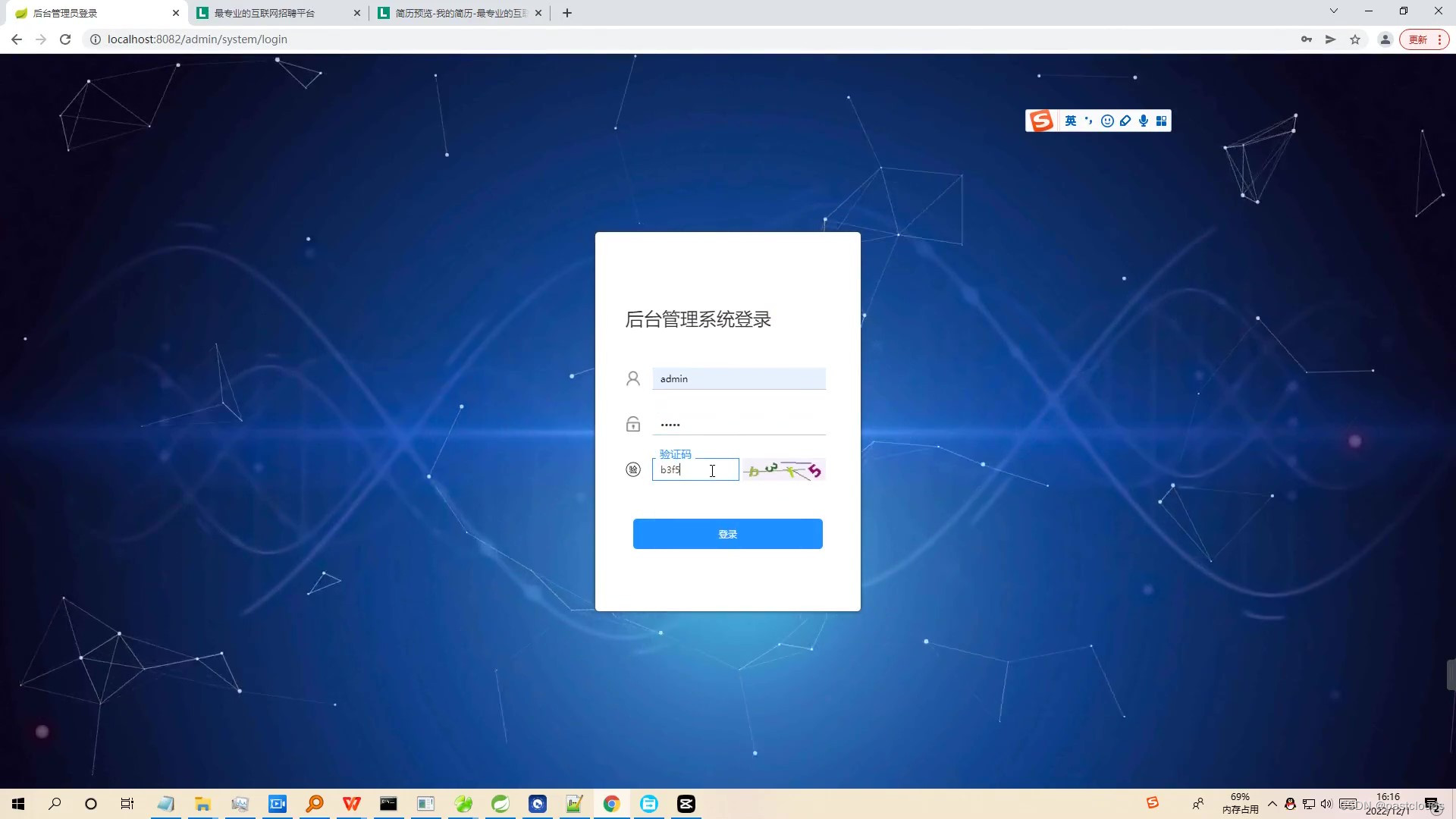Open the Chrome settings three-dot menu

[1439, 39]
